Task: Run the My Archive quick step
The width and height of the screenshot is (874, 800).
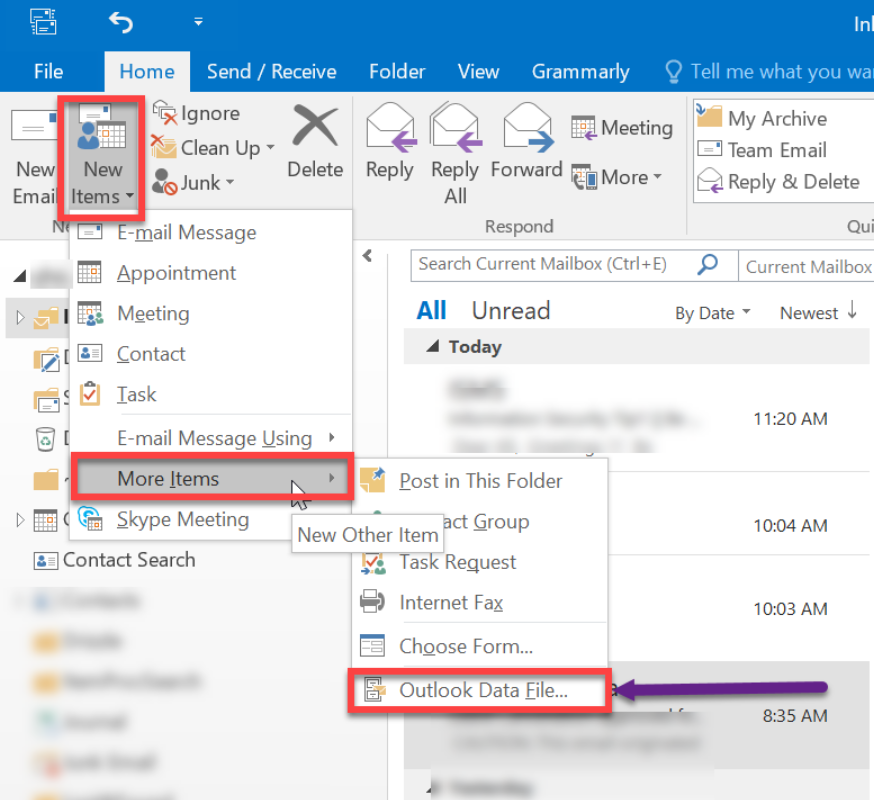Action: [x=762, y=118]
